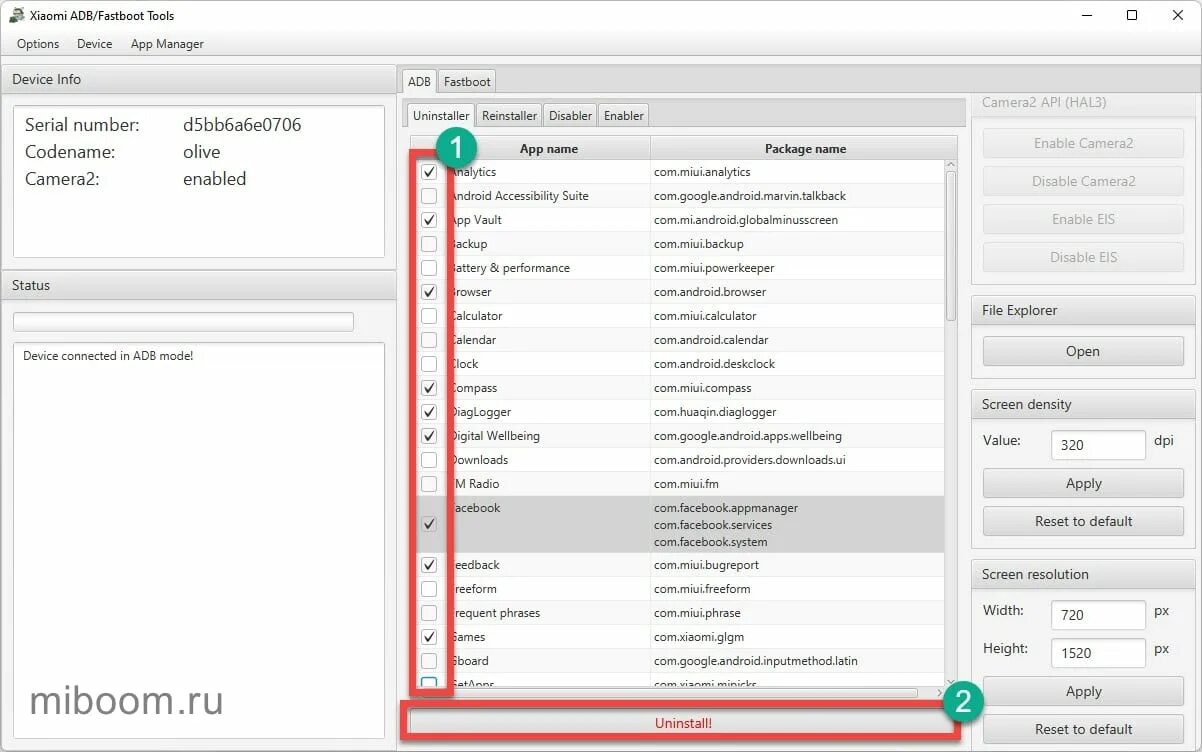Apply the screen resolution values
This screenshot has height=752, width=1202.
tap(1083, 691)
